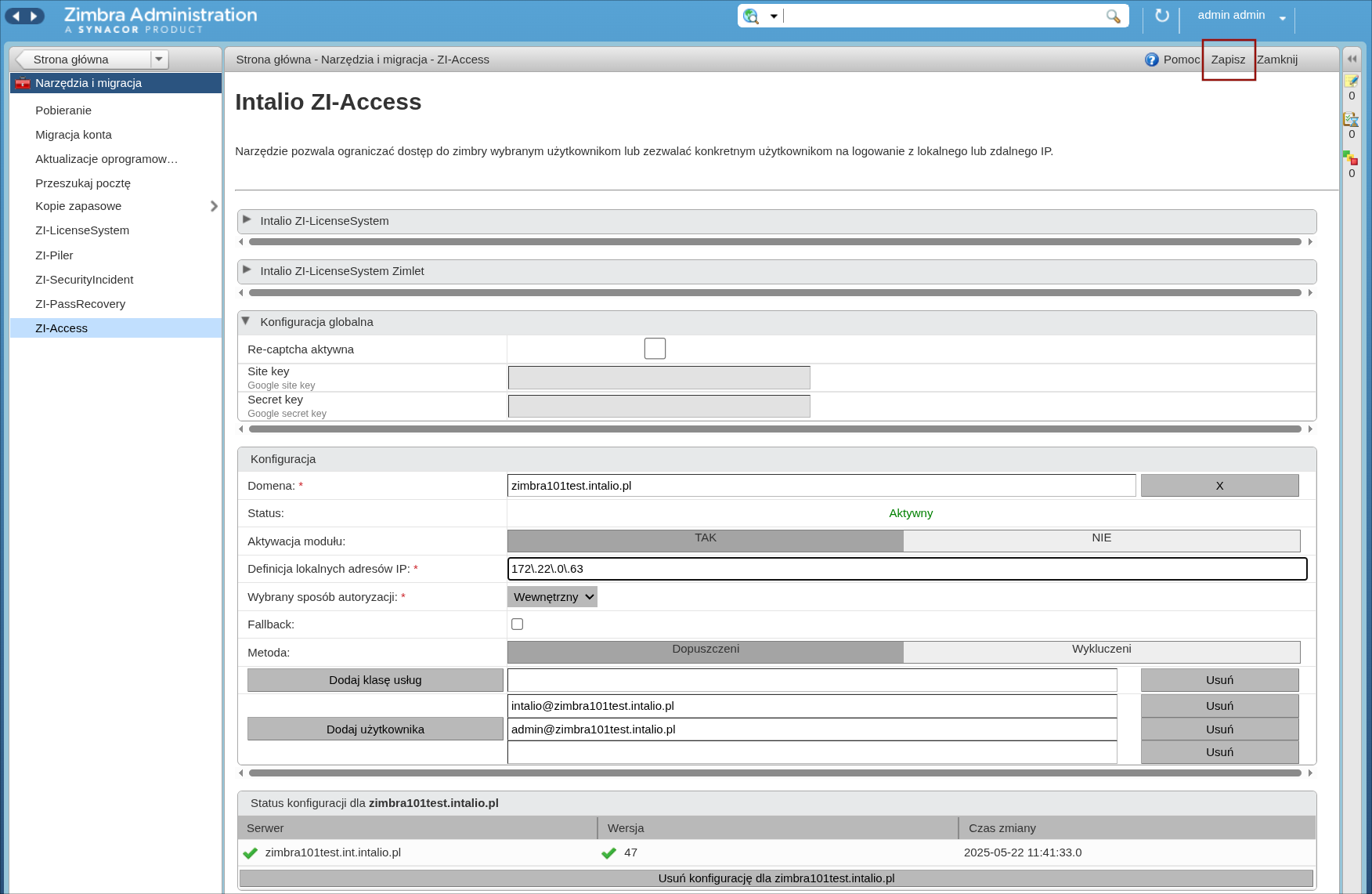Select the Narzędzia i migracja header
The image size is (1372, 894).
116,83
